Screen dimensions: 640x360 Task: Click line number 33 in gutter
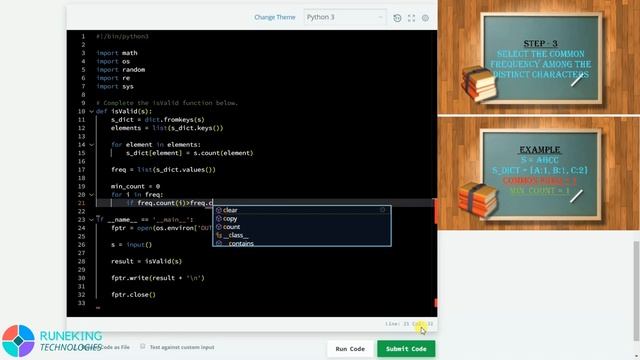(81, 303)
